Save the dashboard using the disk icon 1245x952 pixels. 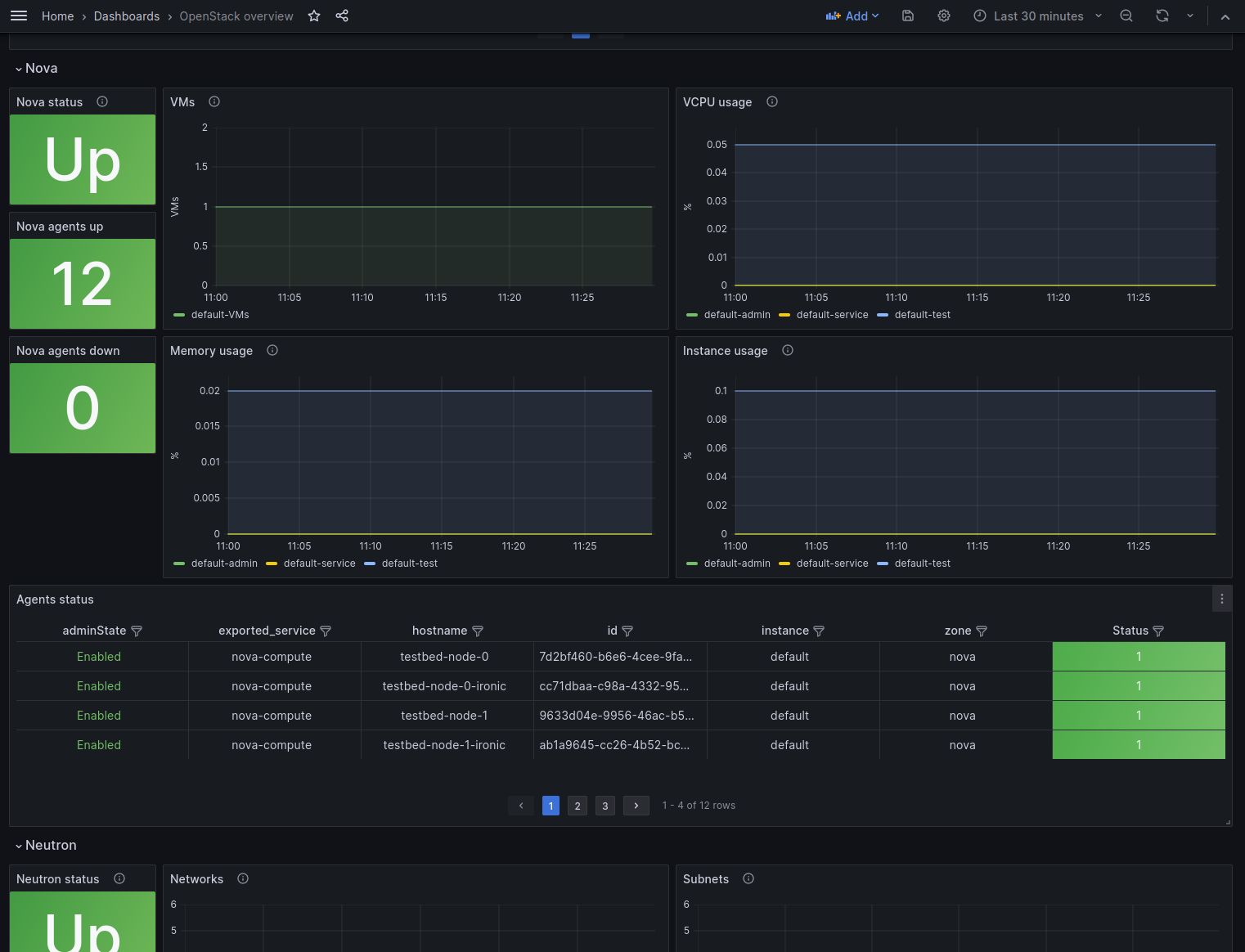tap(908, 16)
